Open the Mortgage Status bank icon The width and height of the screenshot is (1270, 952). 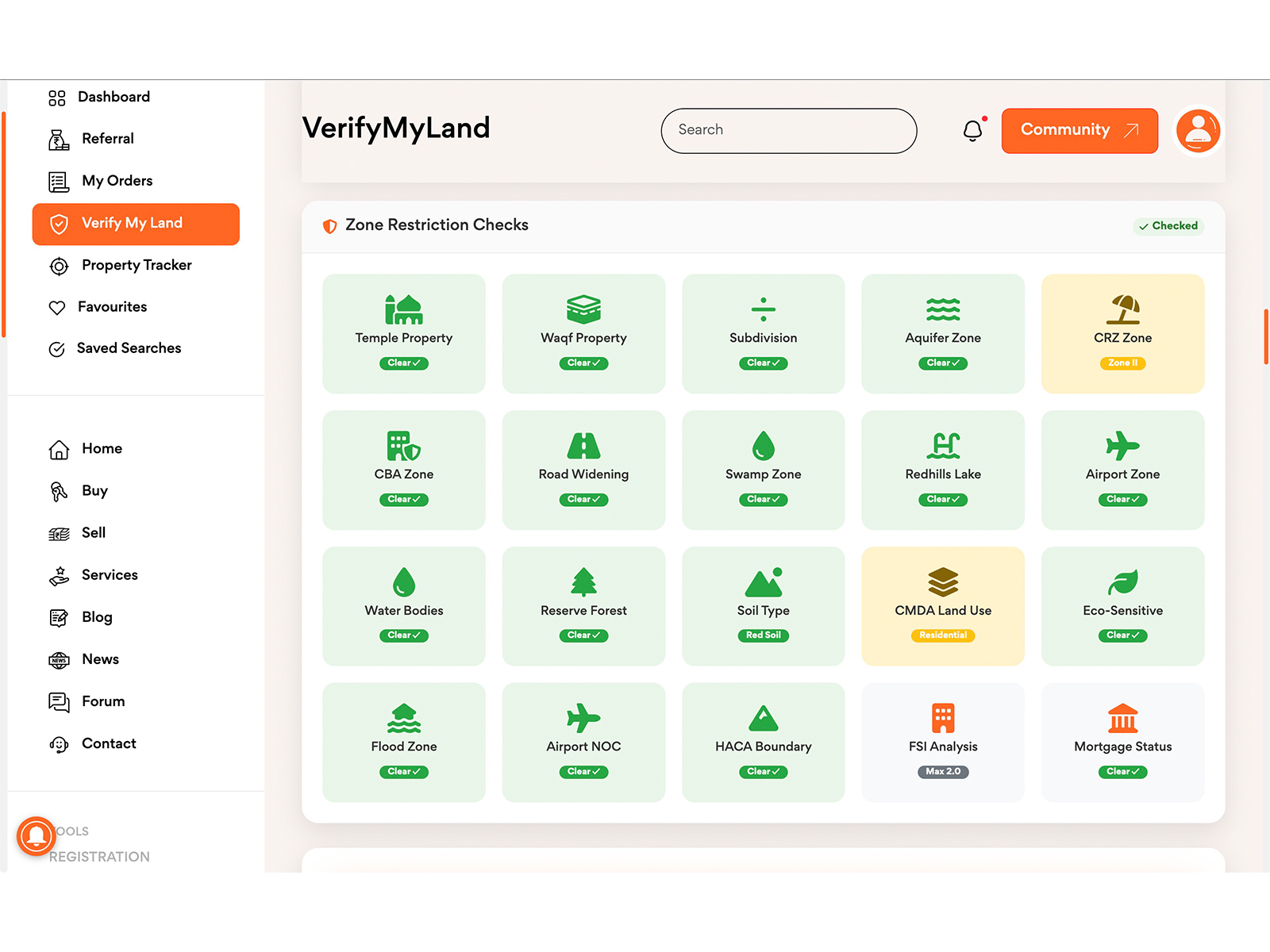1122,718
